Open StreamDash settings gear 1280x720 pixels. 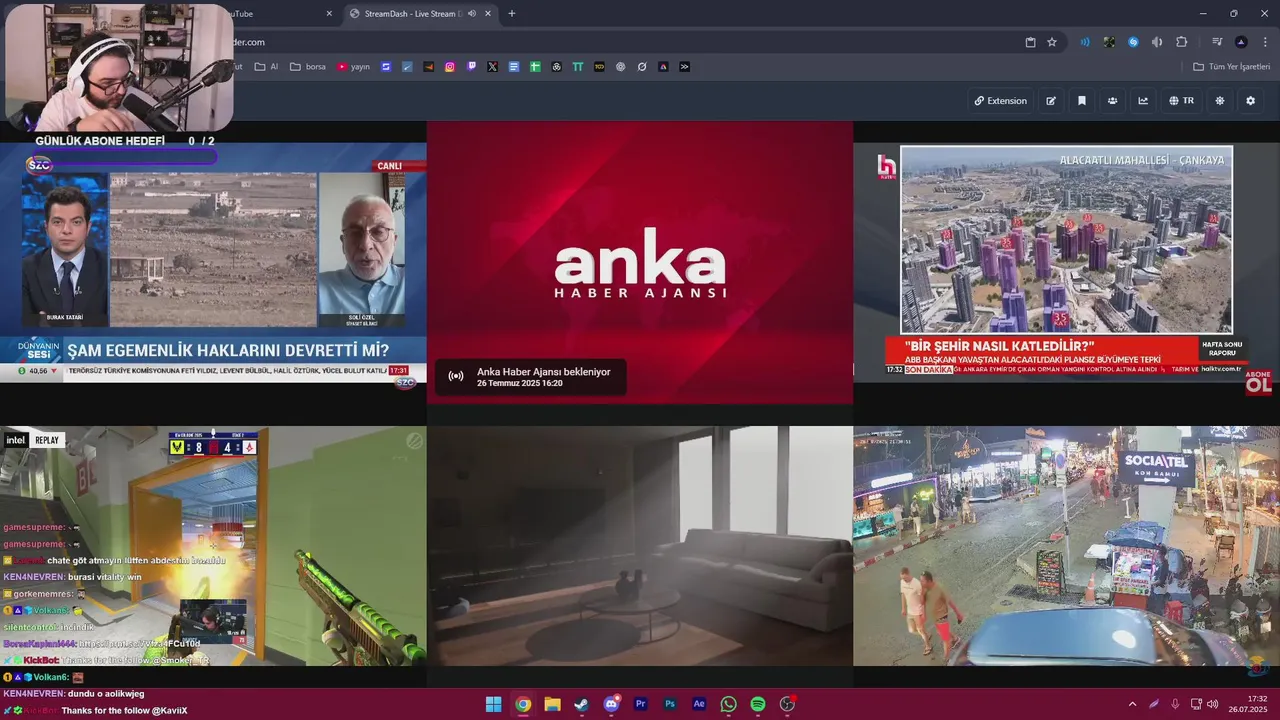point(1250,101)
